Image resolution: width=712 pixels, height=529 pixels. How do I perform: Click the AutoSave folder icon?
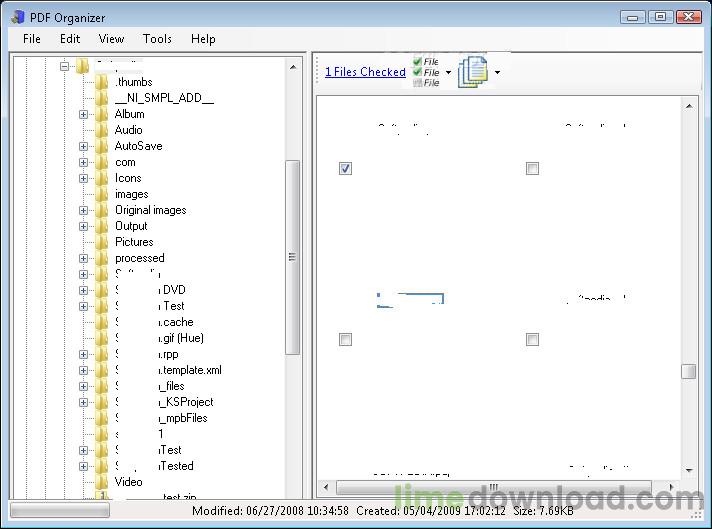[102, 146]
